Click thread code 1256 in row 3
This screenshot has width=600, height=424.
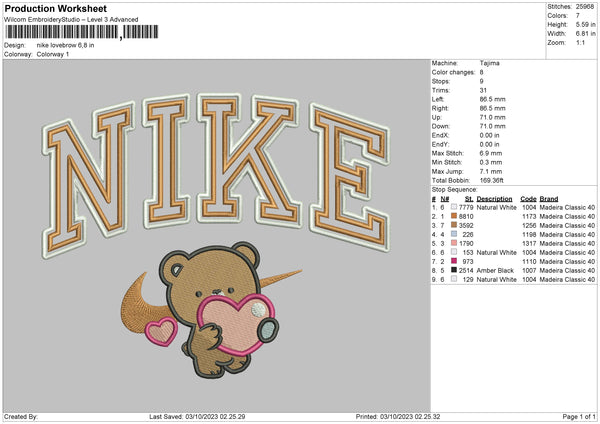point(529,225)
